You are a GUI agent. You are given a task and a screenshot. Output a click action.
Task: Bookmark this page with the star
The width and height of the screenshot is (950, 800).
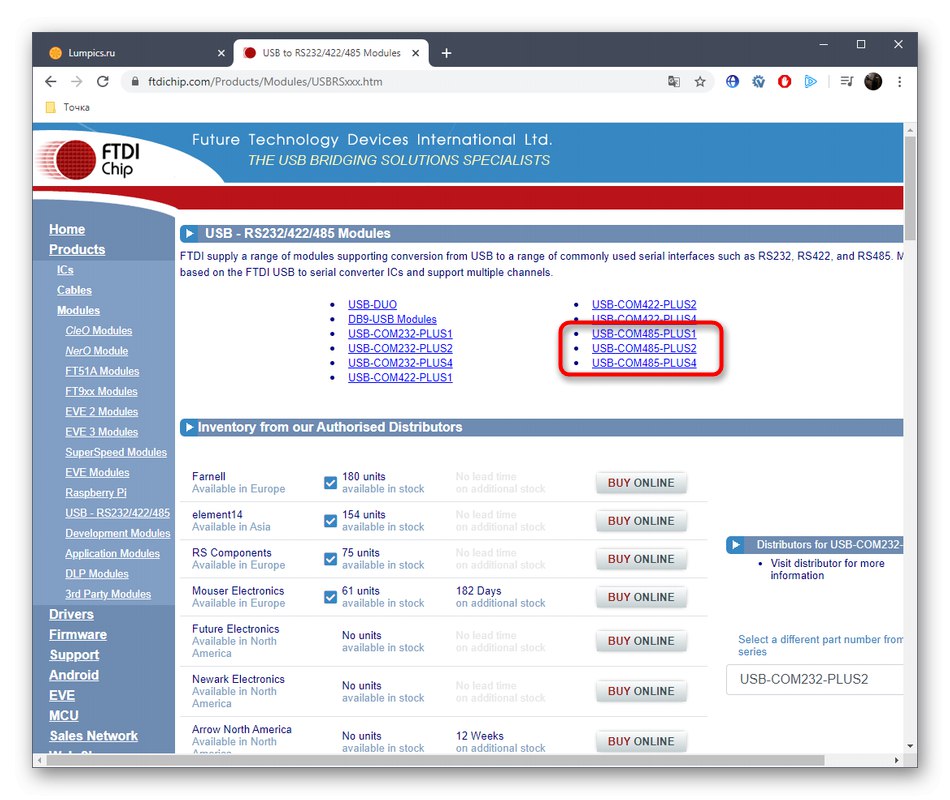(700, 82)
